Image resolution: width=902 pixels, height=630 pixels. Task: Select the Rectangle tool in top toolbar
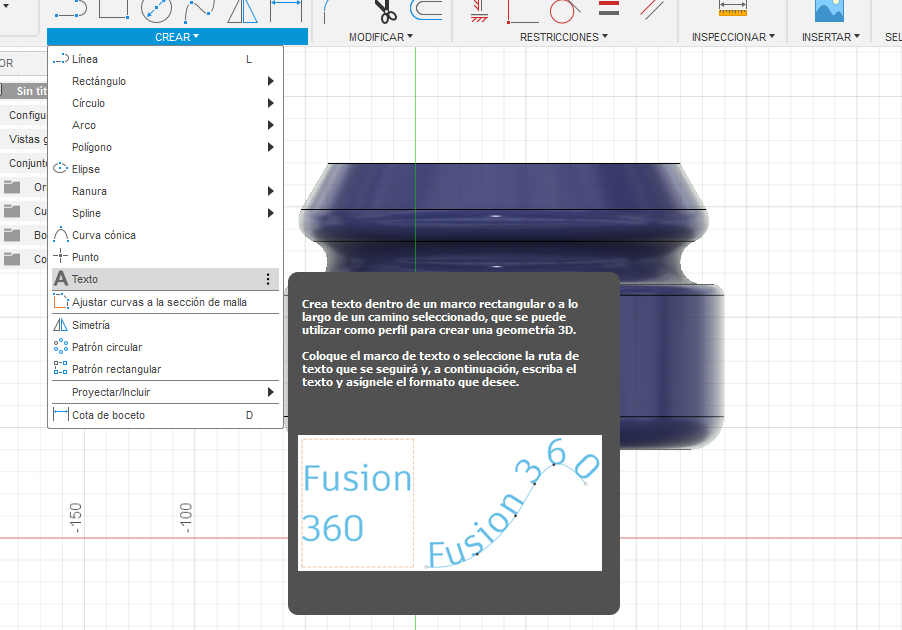pyautogui.click(x=113, y=9)
